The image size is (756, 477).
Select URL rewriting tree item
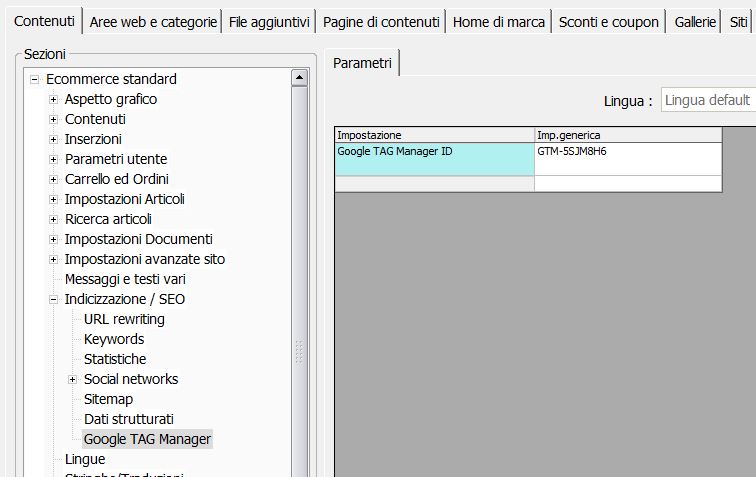click(x=124, y=319)
